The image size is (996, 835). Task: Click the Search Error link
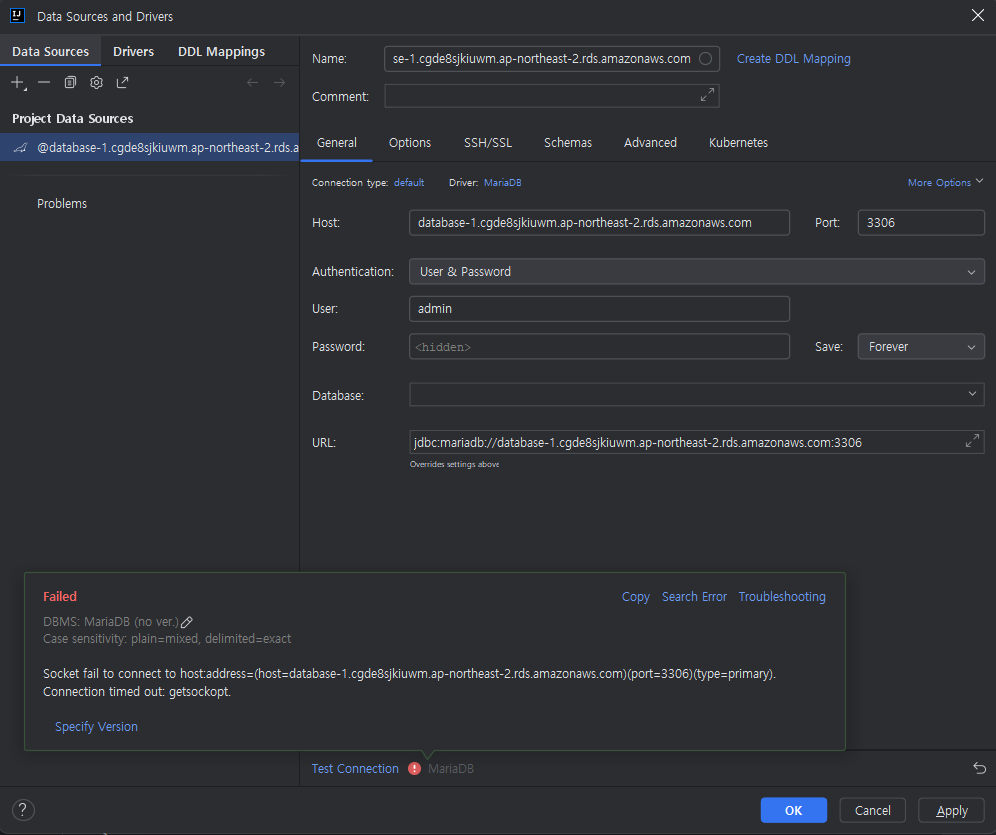694,597
